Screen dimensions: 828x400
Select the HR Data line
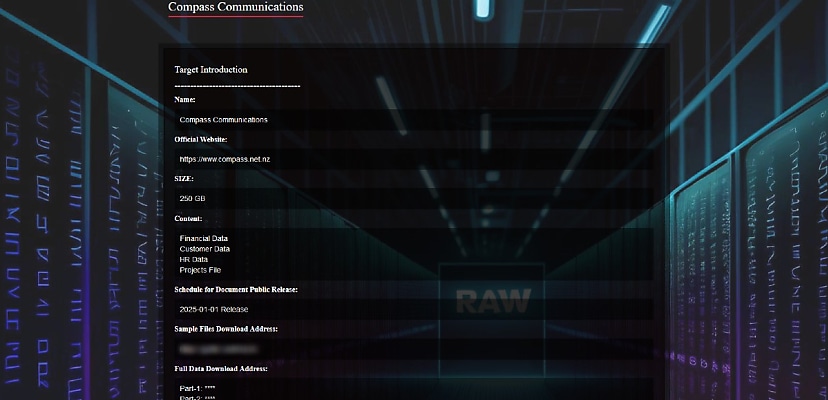(x=193, y=259)
